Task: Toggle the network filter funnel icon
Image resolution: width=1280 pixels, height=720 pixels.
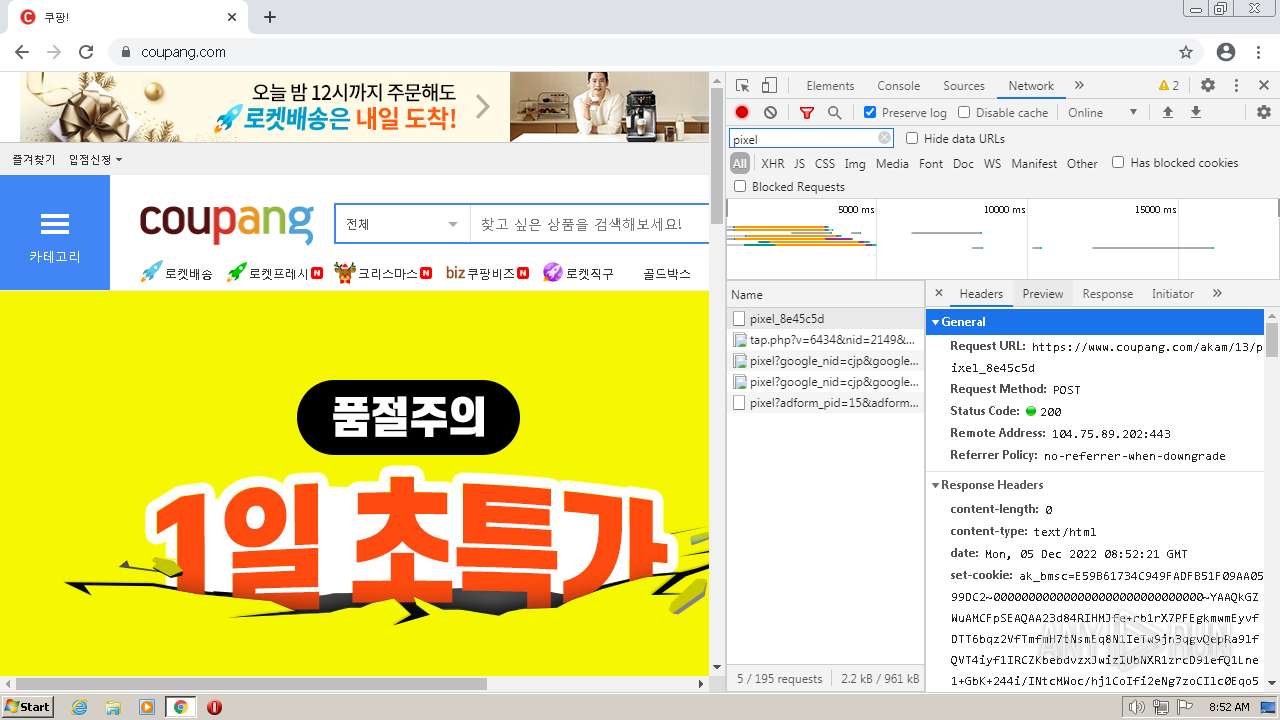Action: [x=807, y=113]
